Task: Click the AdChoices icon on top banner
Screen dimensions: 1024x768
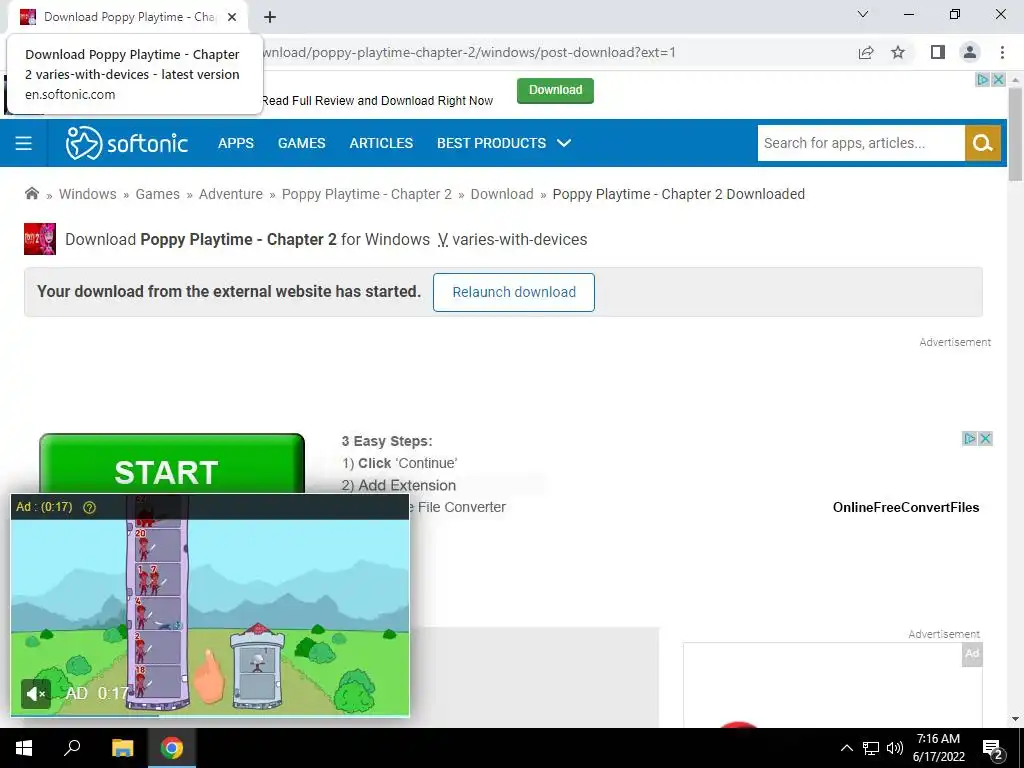Action: (x=982, y=80)
